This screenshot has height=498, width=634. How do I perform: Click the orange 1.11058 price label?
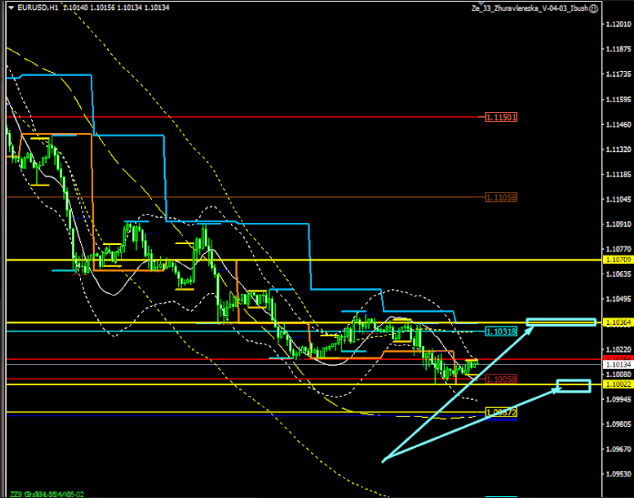tap(501, 197)
